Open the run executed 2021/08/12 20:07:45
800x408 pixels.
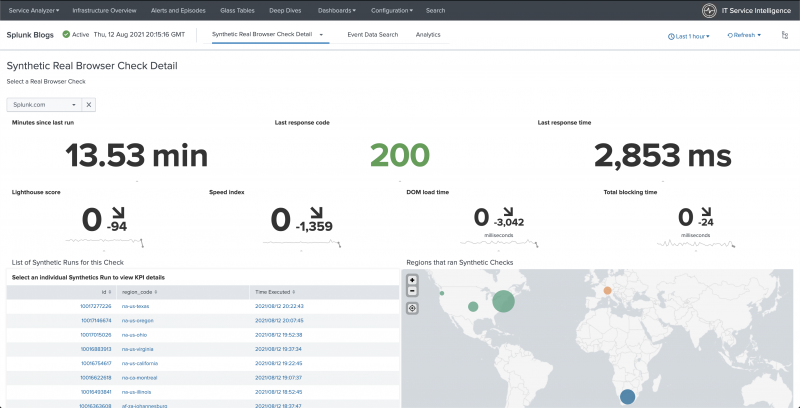point(279,321)
